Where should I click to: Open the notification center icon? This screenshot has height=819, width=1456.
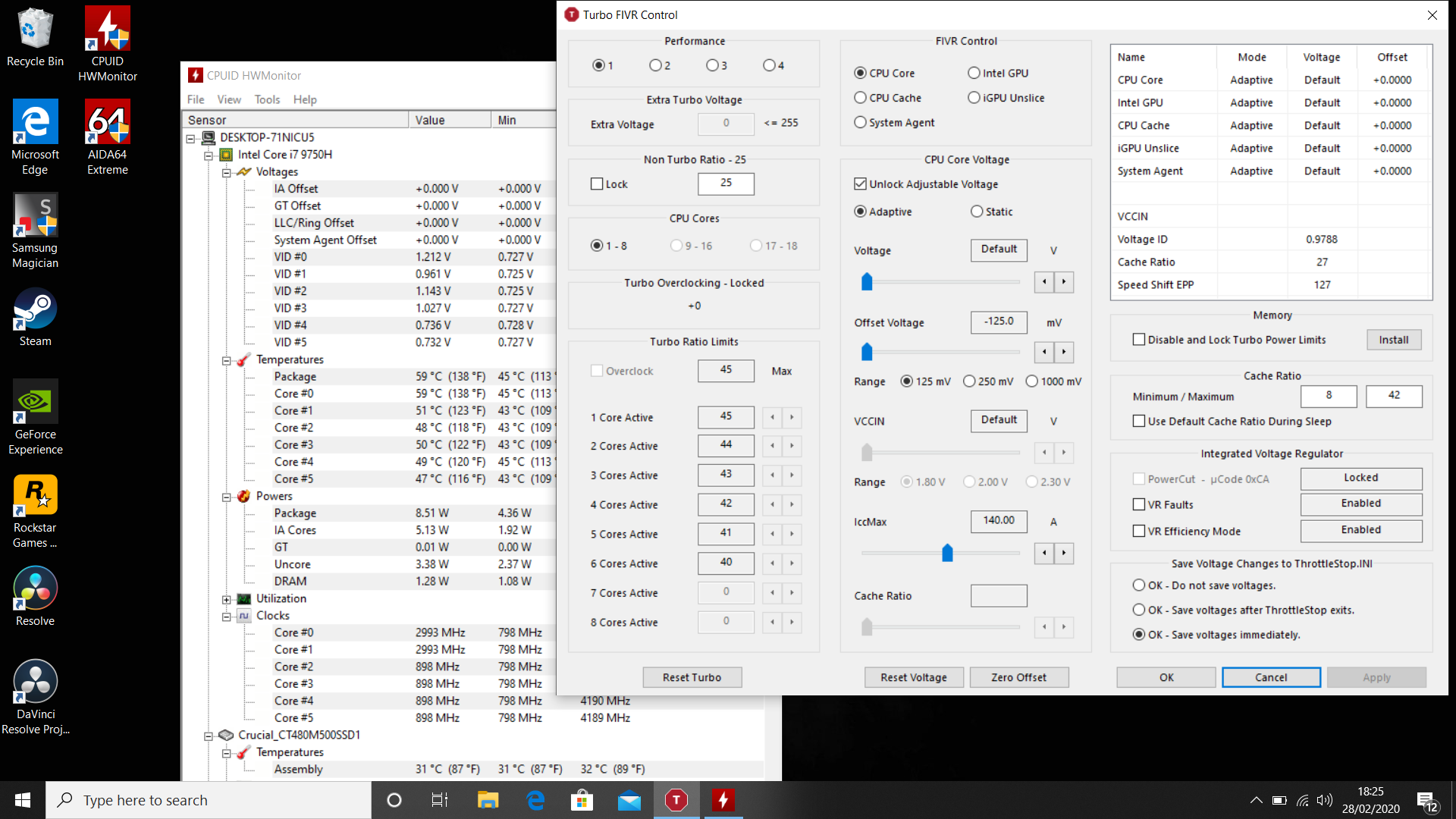(x=1427, y=801)
